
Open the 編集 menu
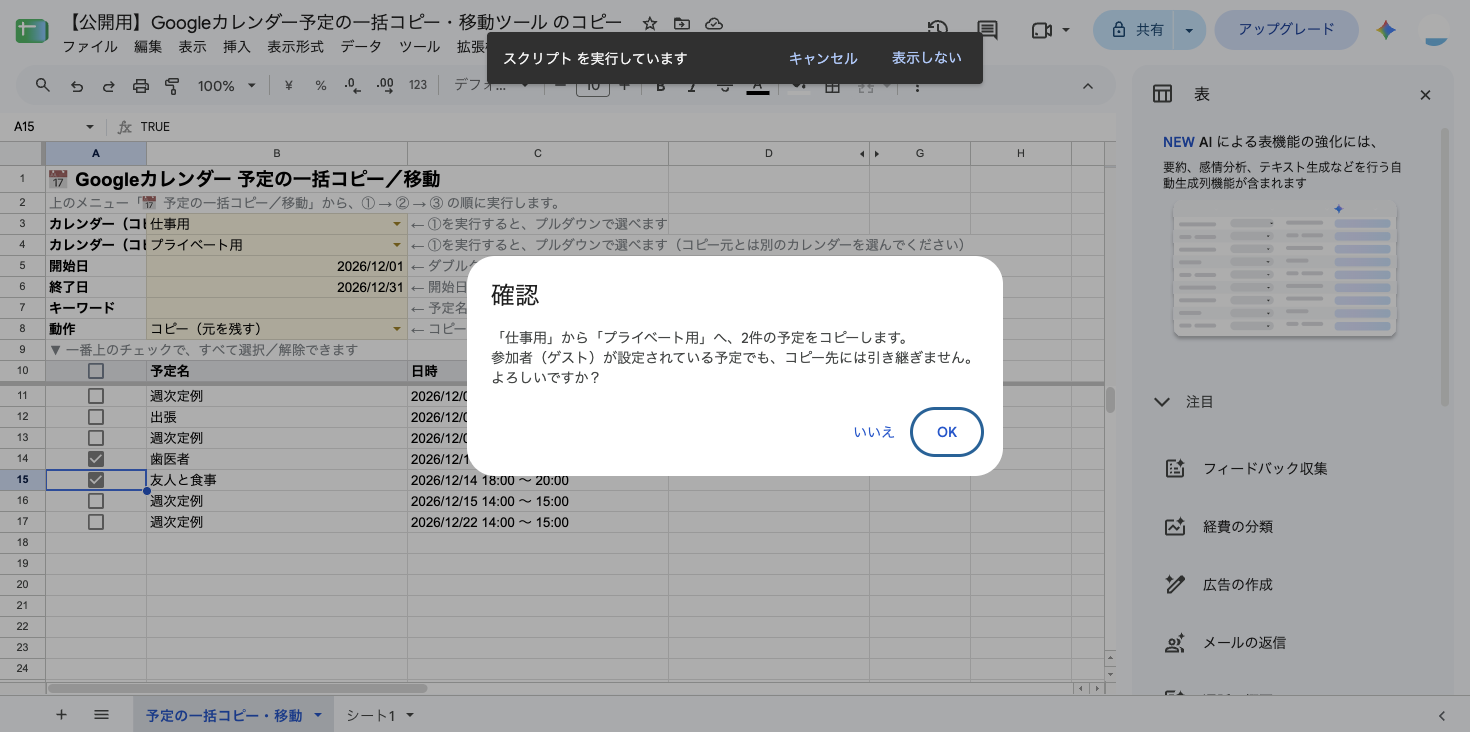(148, 46)
